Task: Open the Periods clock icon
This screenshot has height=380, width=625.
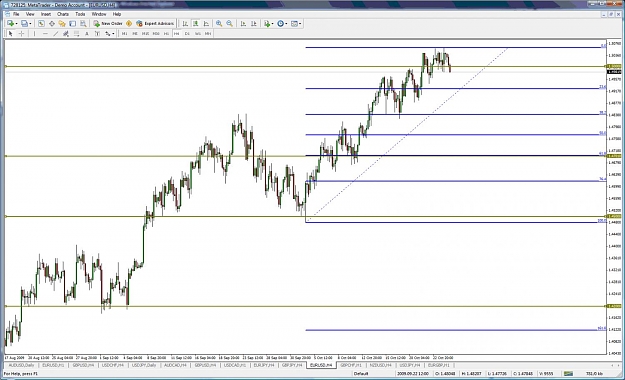Action: pos(281,24)
